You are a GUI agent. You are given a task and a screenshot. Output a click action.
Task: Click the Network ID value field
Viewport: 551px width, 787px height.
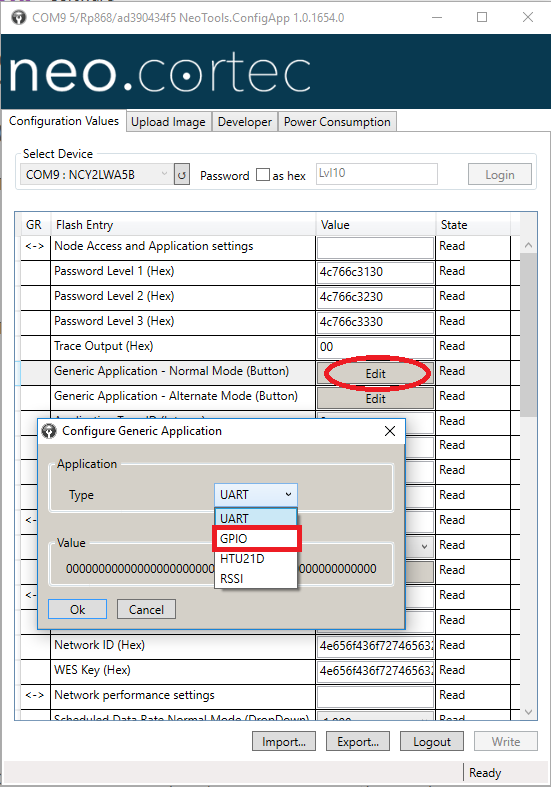(375, 646)
